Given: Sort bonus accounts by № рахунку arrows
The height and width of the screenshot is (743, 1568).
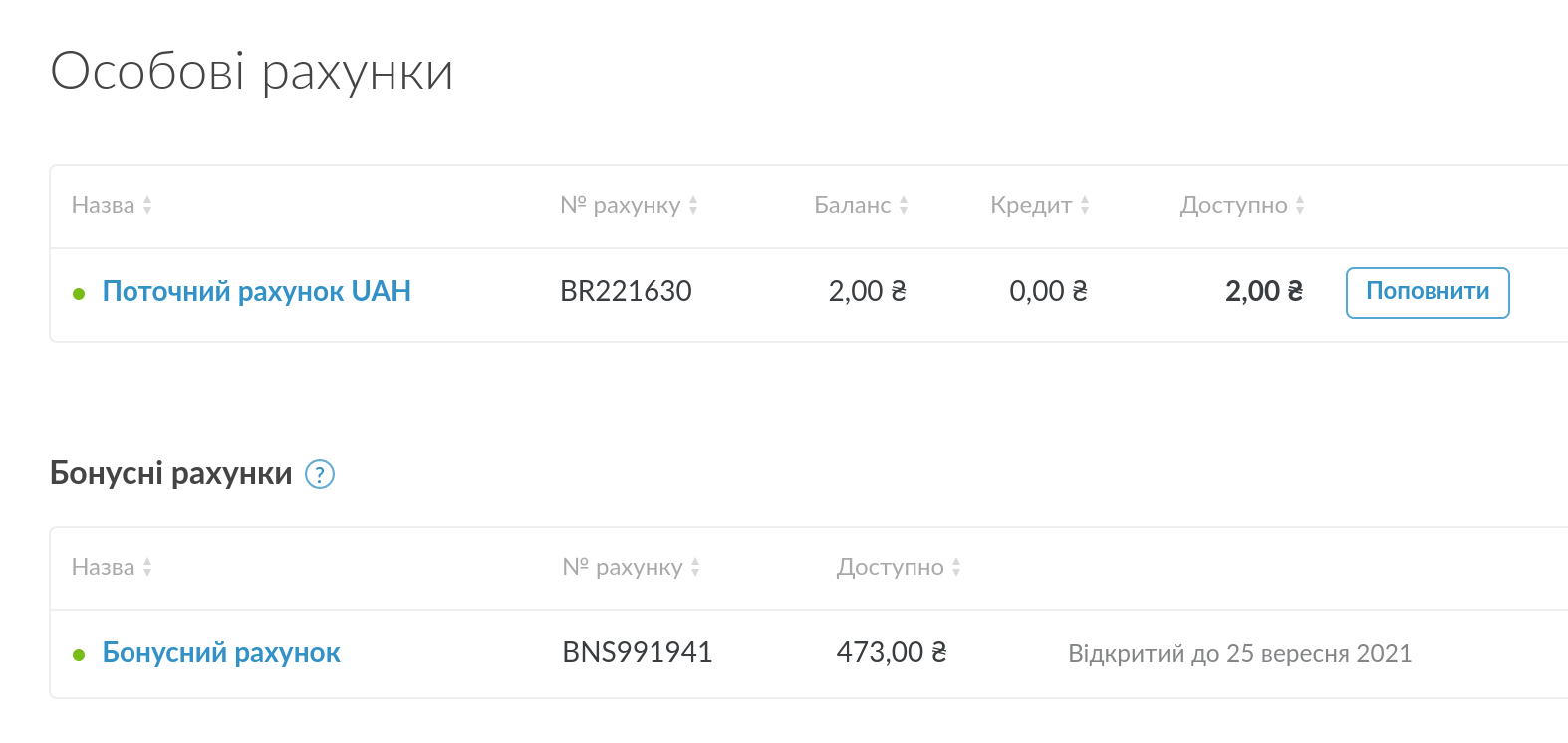Looking at the screenshot, I should [x=695, y=568].
